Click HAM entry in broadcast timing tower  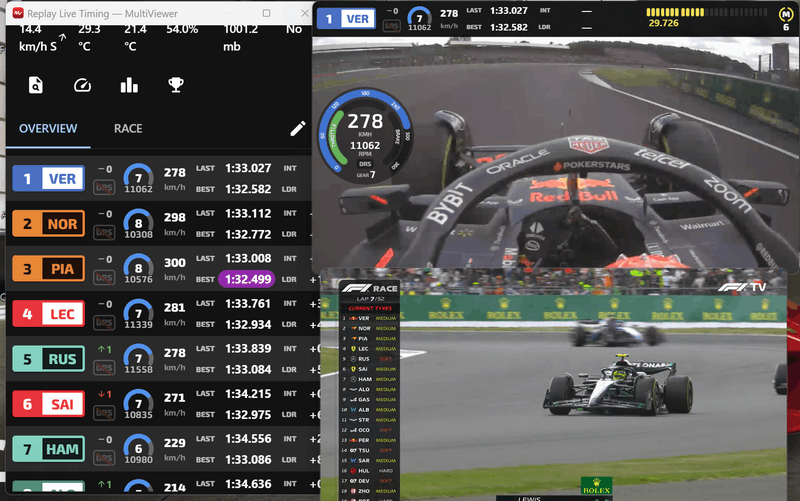370,379
